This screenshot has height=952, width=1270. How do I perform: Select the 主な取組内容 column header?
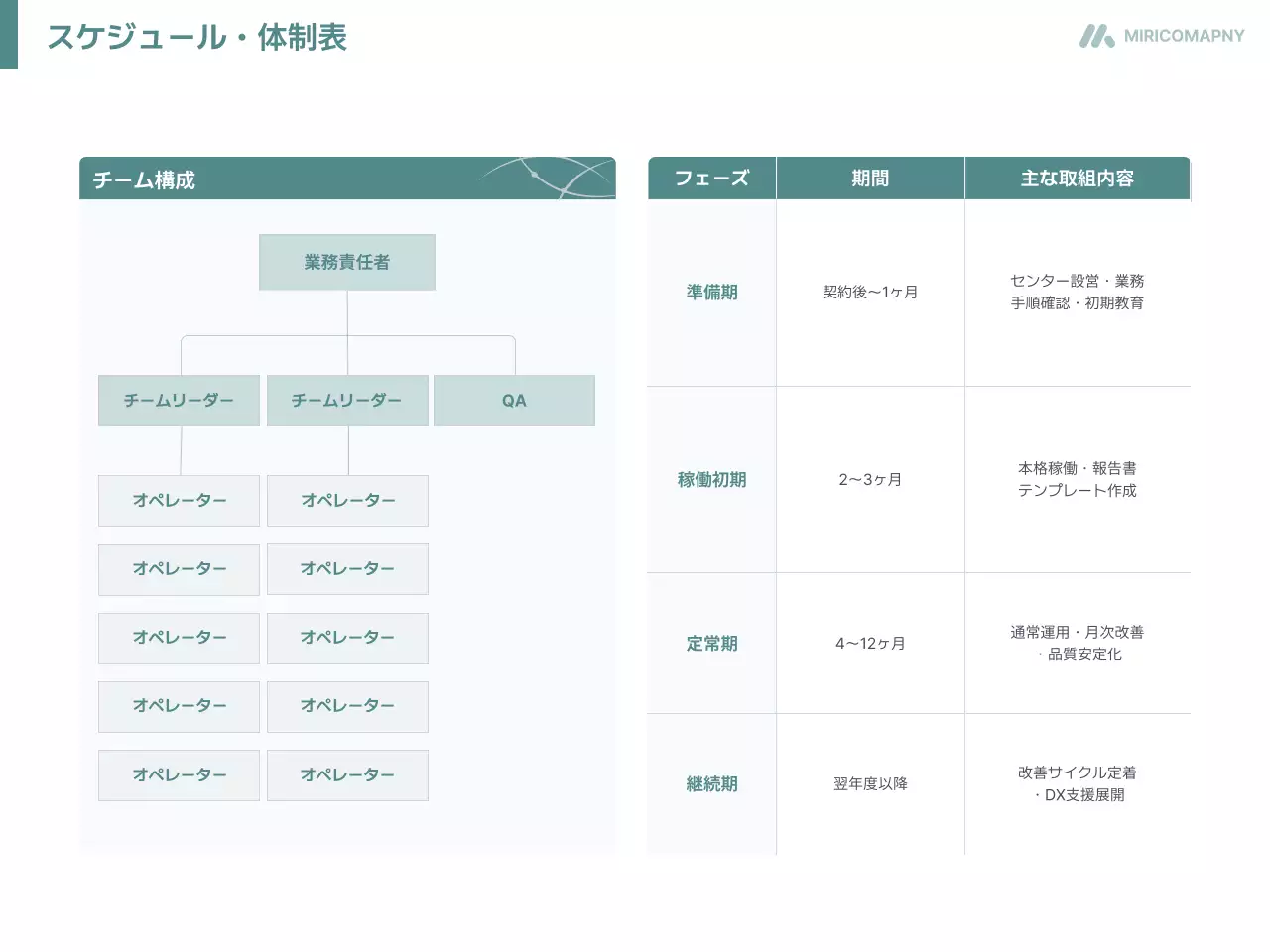click(x=1079, y=178)
